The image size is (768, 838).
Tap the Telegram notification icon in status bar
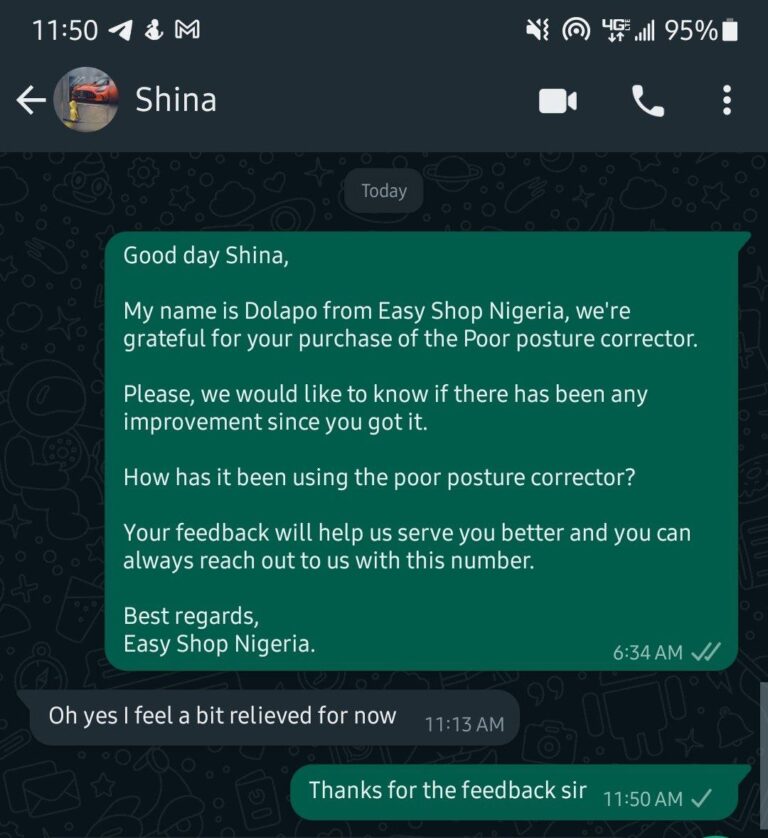[x=120, y=30]
